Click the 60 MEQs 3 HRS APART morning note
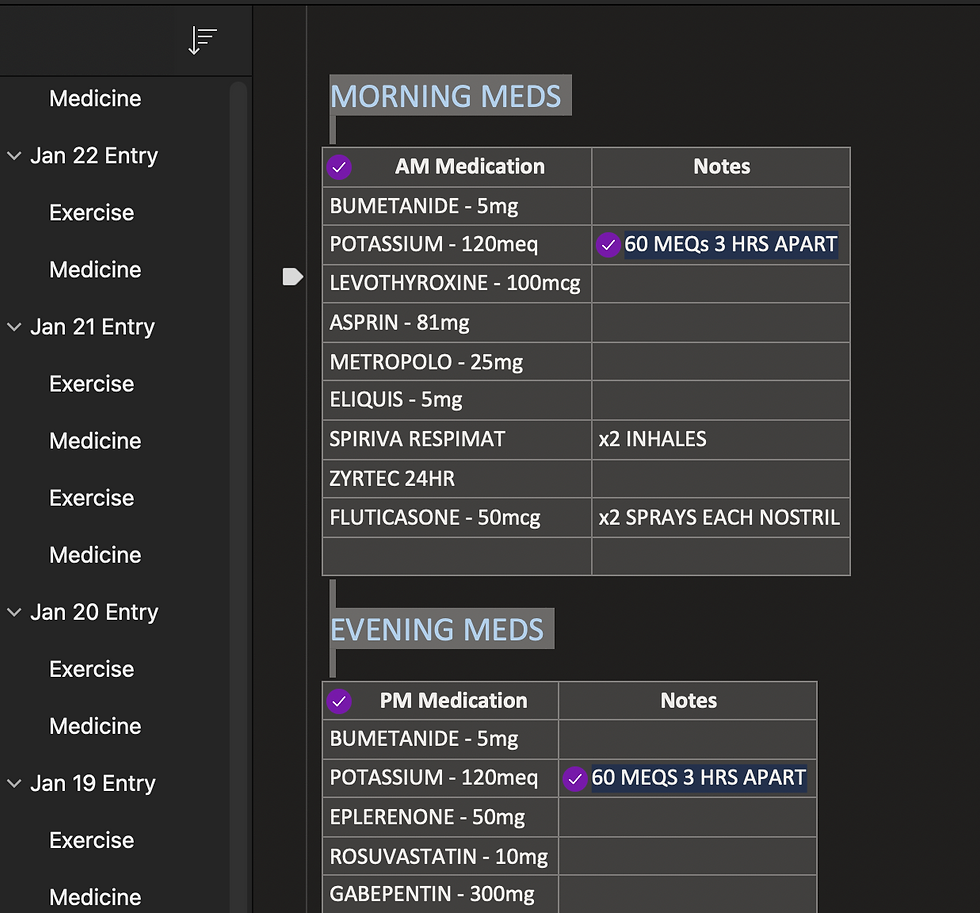 pos(731,244)
